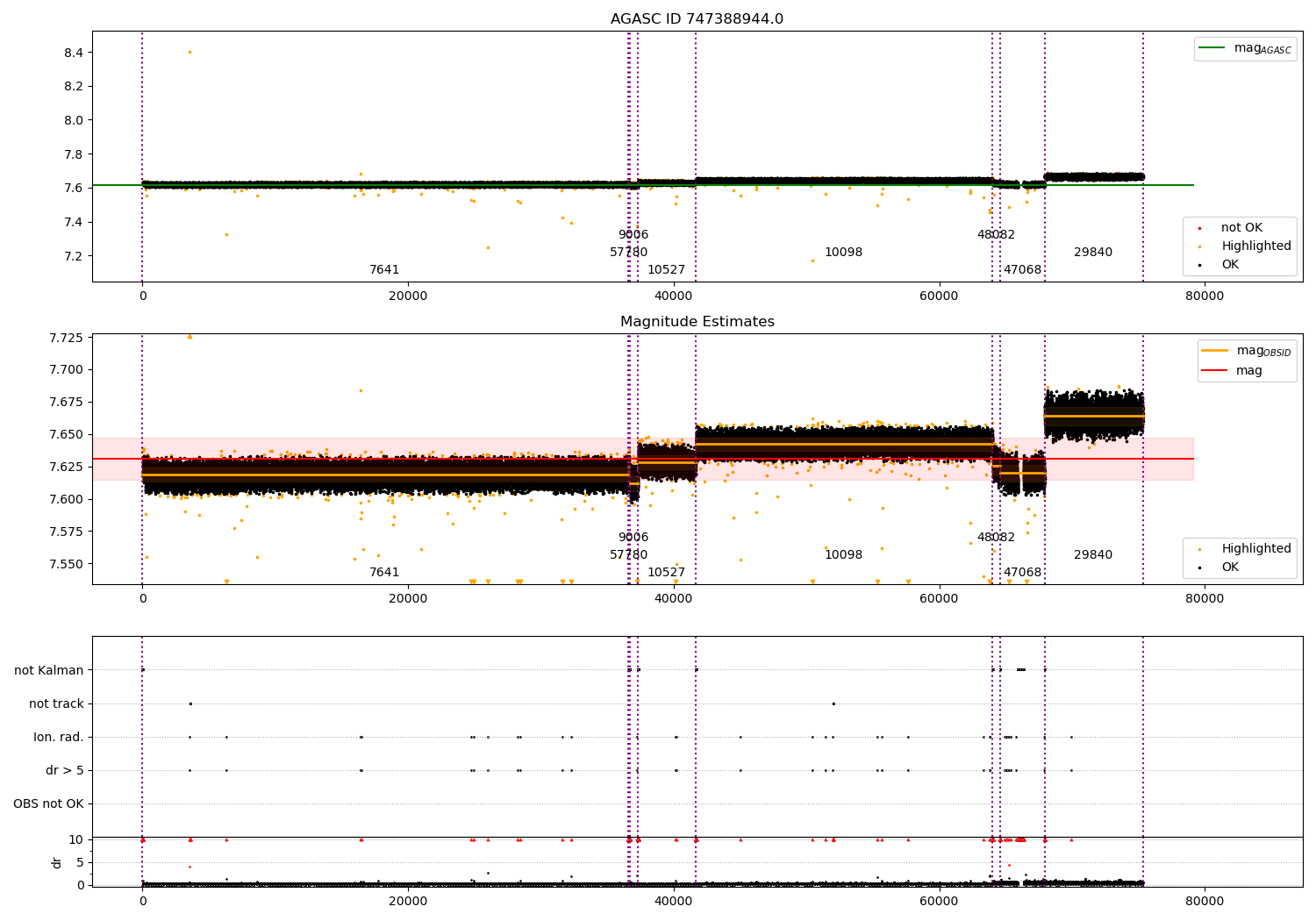
Task: Click the 7.650 y-axis tick label
Action: click(x=67, y=434)
